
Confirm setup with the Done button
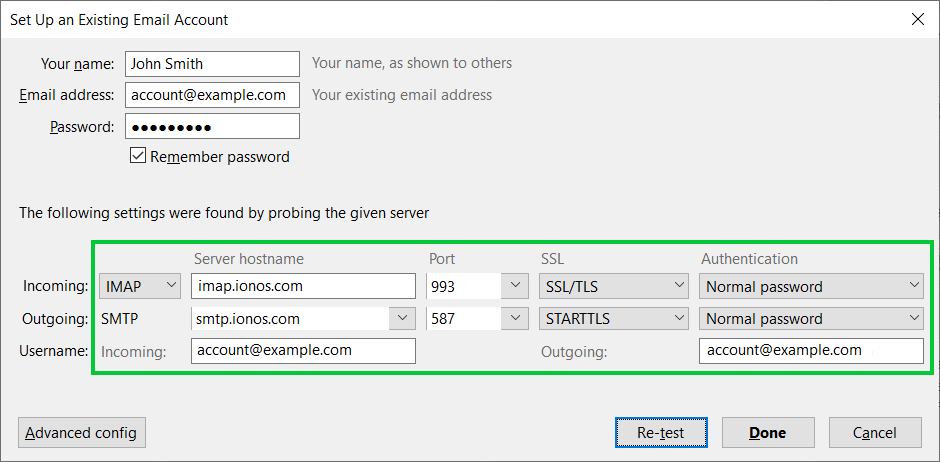768,433
